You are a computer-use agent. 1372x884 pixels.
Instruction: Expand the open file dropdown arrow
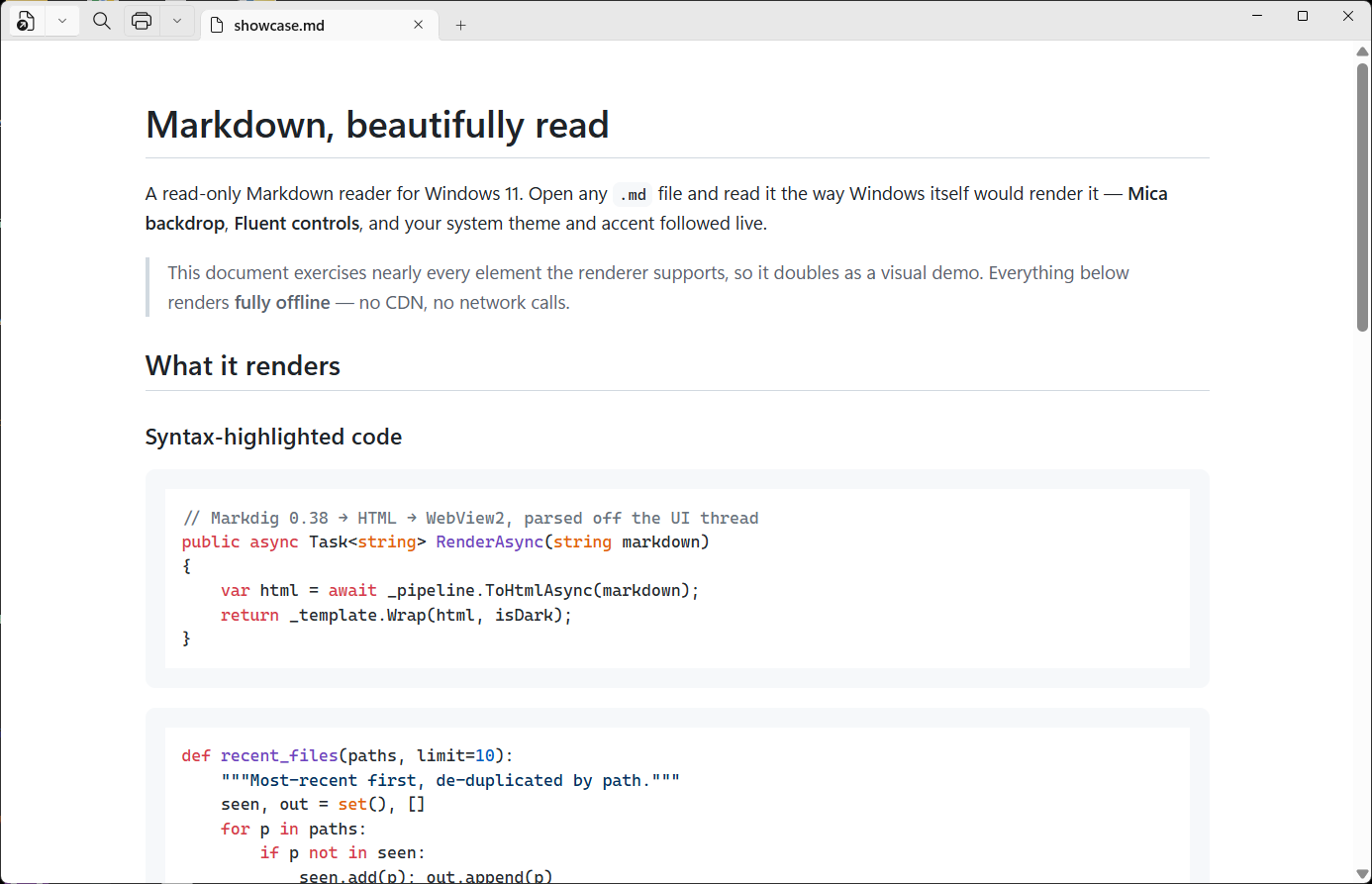[62, 21]
